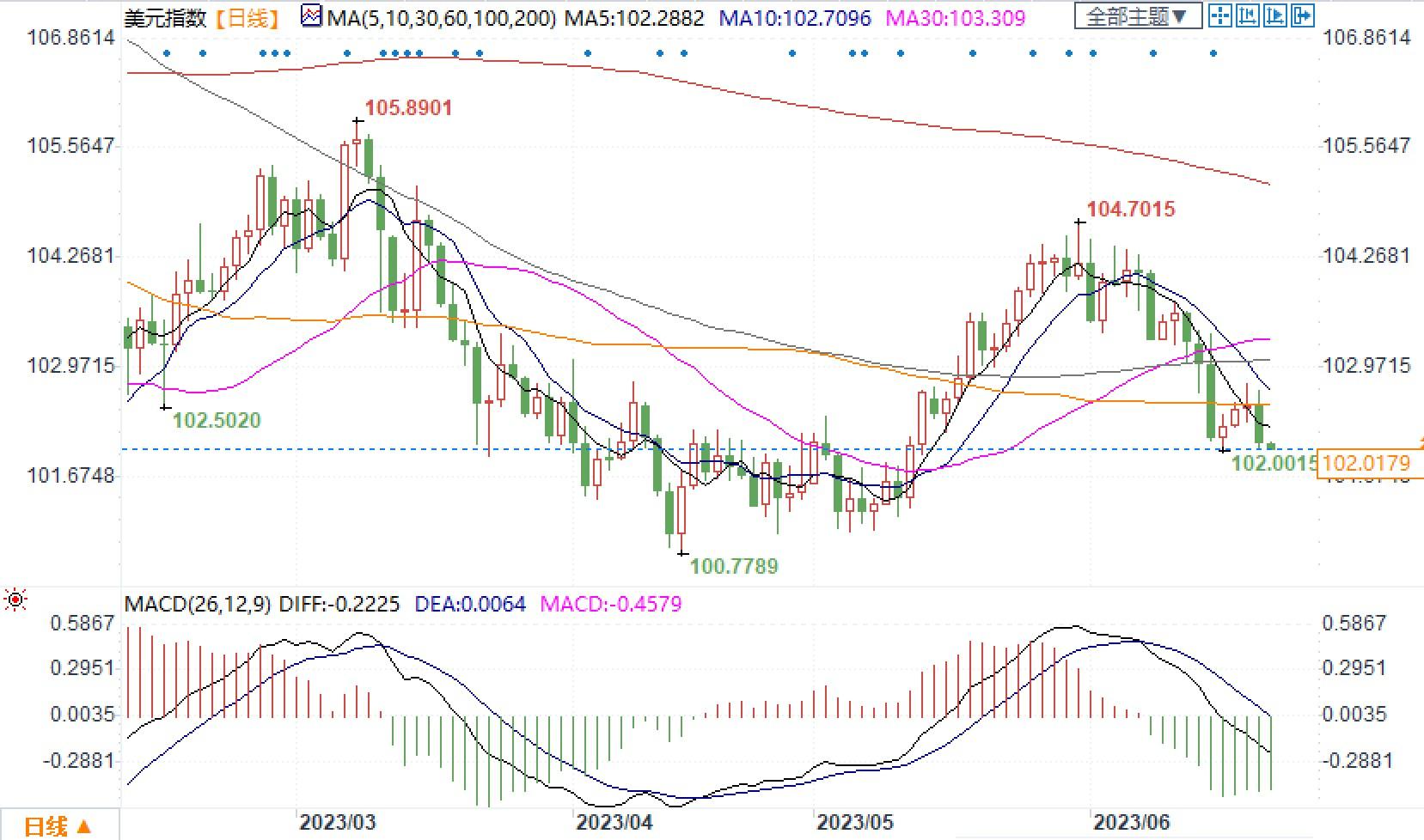Click the second axis-range icon beside crosshair
The height and width of the screenshot is (840, 1424).
click(x=1247, y=15)
